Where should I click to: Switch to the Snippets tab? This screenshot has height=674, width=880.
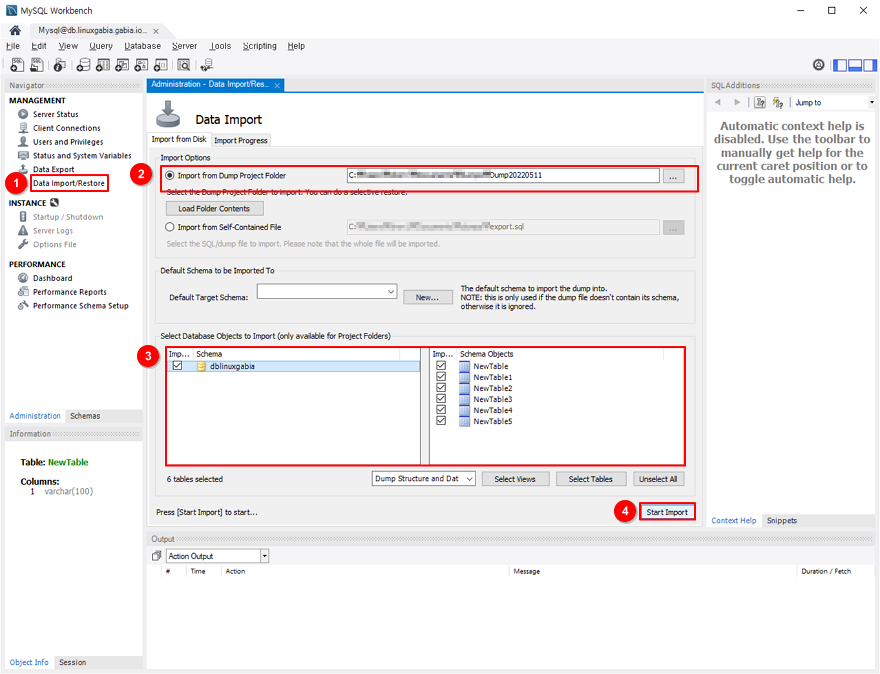pos(782,521)
